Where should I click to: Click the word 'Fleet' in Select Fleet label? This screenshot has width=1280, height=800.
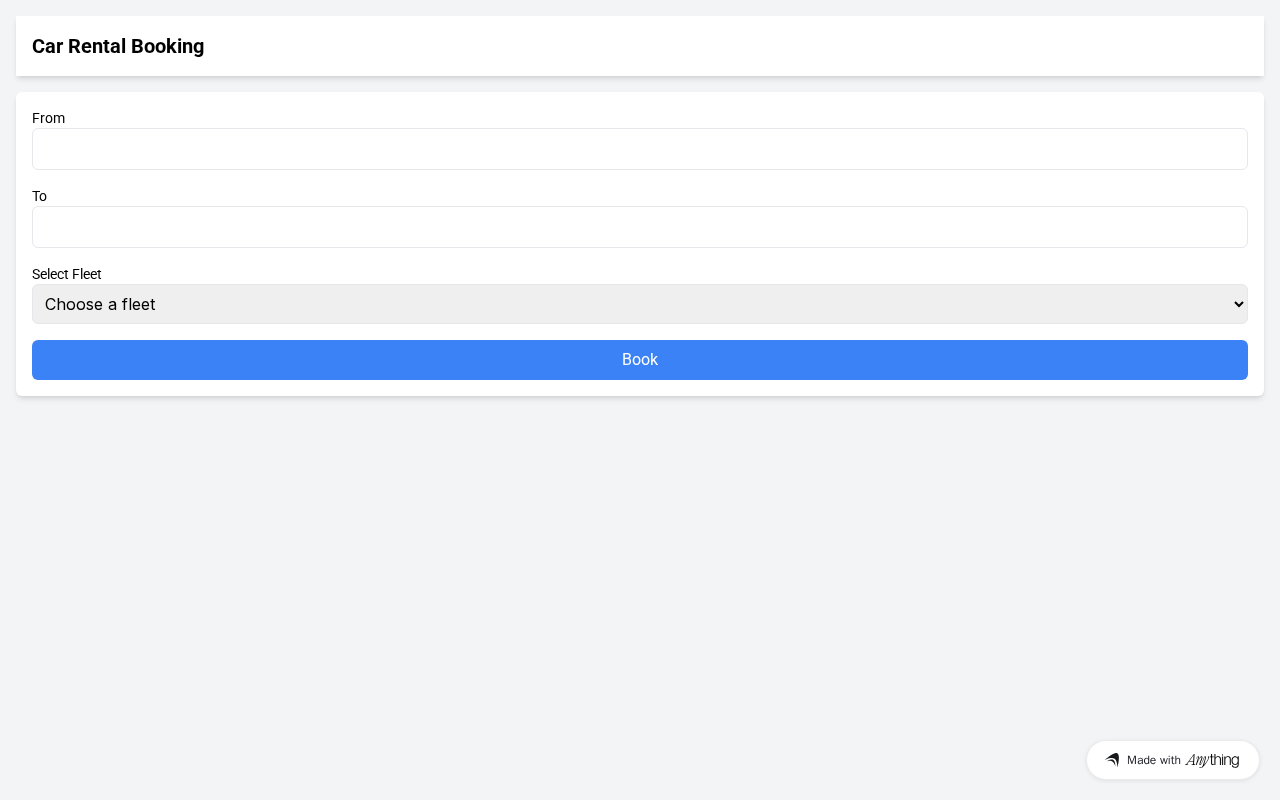86,274
